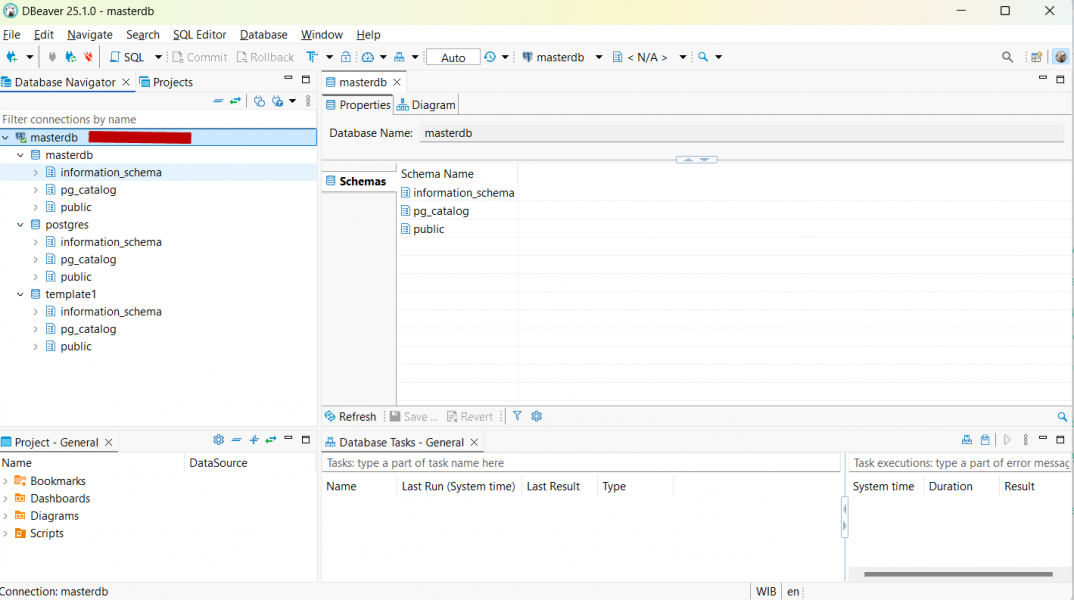Click Invalidate/Reconnect icon in main toolbar
This screenshot has width=1074, height=600.
click(71, 57)
